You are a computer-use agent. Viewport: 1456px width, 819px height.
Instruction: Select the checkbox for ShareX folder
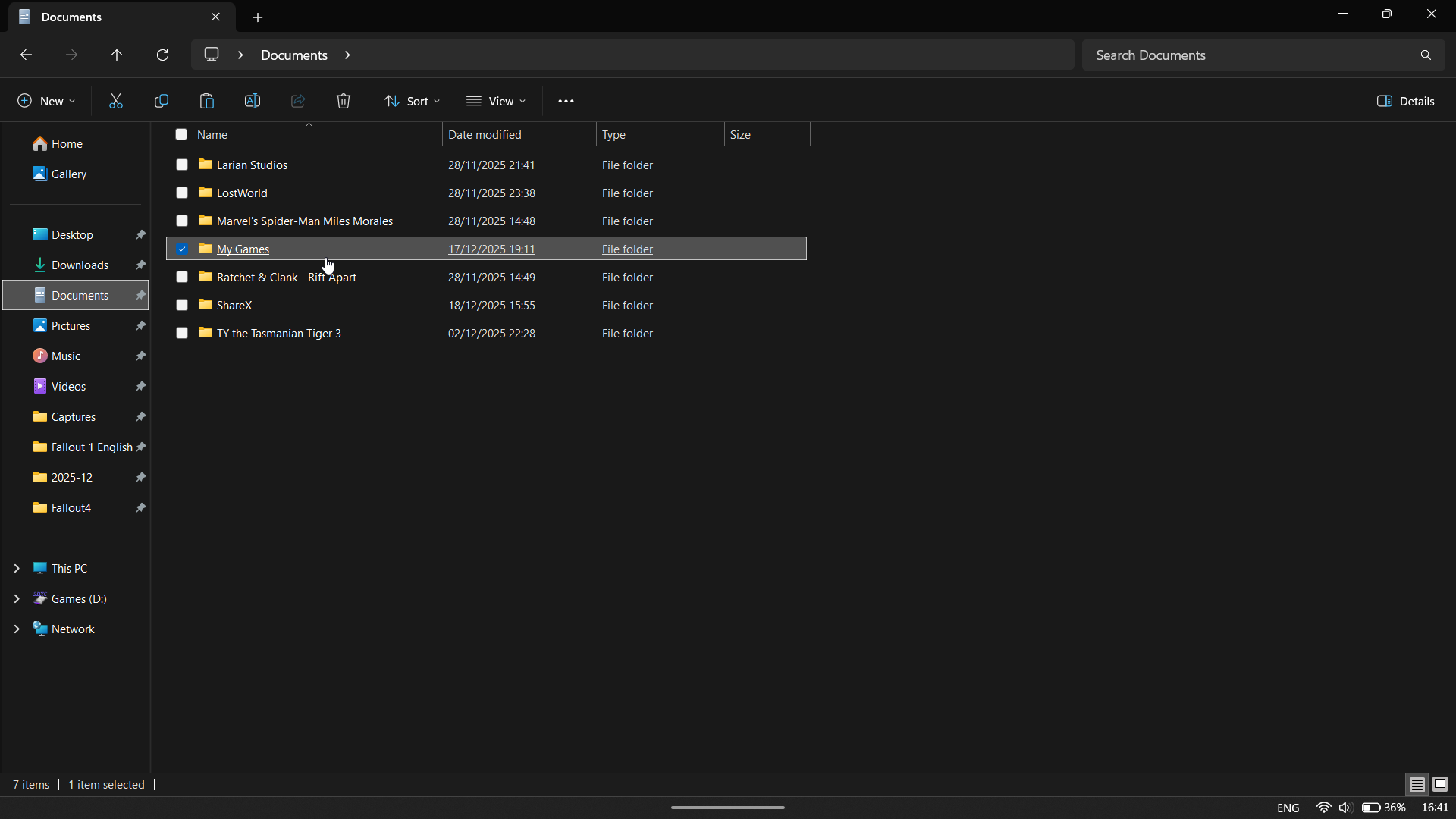(182, 305)
